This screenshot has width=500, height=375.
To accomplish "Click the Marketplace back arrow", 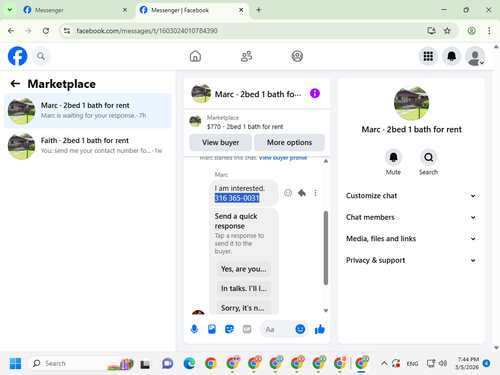I will [x=15, y=84].
